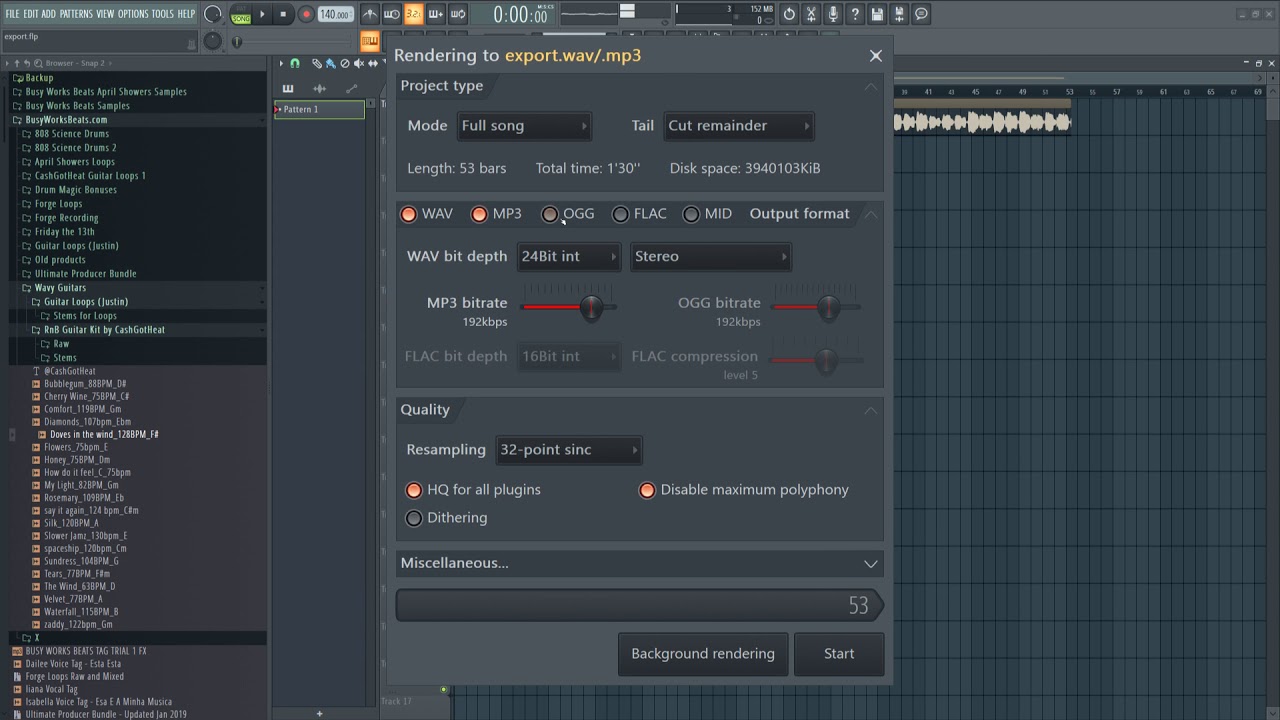
Task: Select the pencil draw tool in the playlist
Action: pyautogui.click(x=316, y=63)
